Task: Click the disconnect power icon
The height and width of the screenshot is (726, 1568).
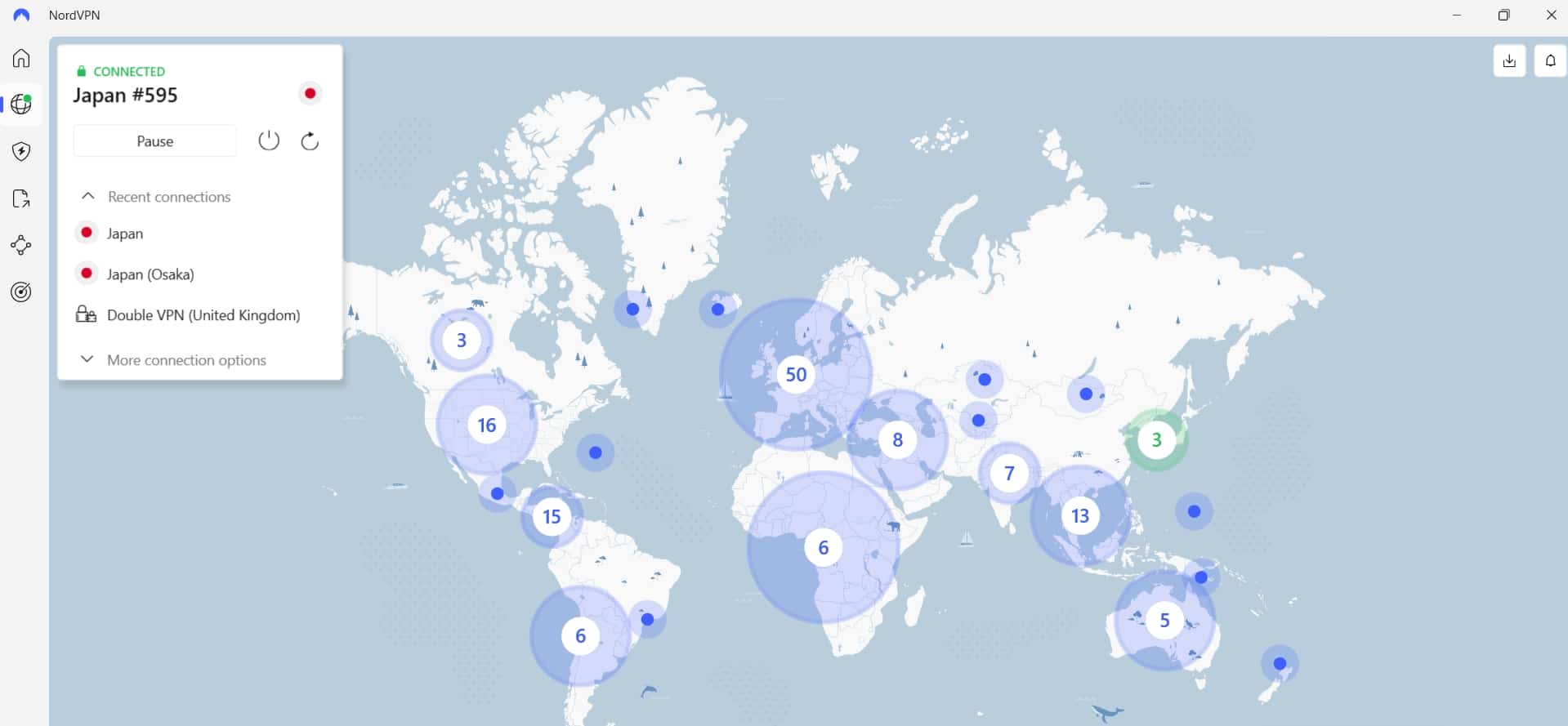Action: (269, 140)
